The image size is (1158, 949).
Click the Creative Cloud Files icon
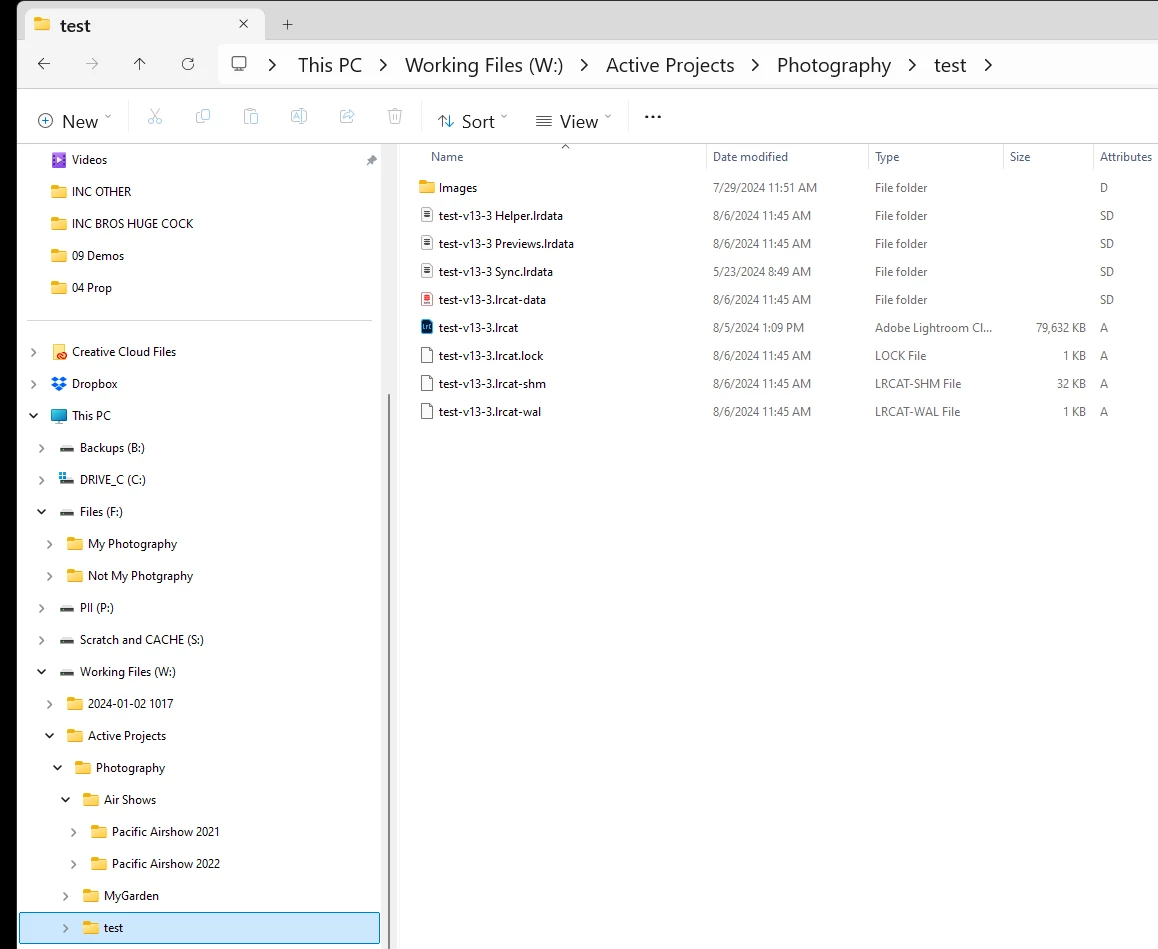pos(59,352)
